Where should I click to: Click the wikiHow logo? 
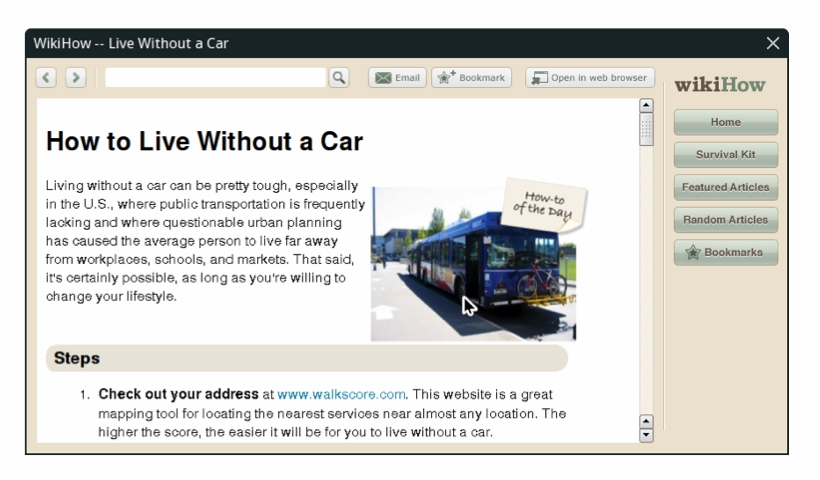coord(720,84)
